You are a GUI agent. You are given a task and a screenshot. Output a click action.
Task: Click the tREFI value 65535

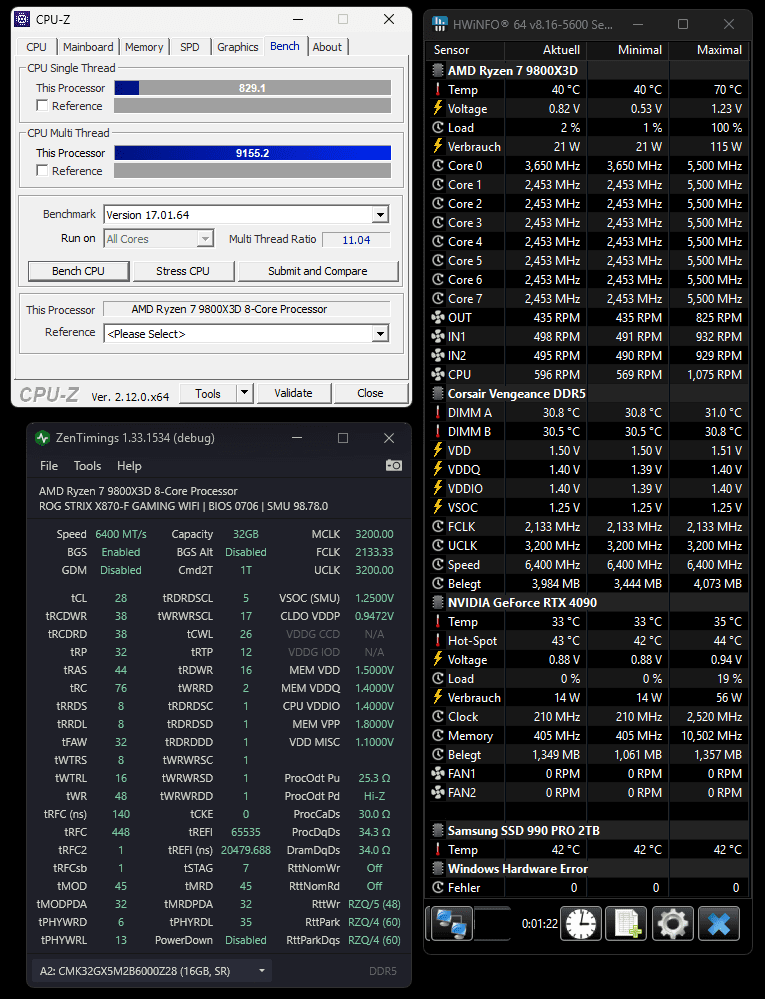click(246, 832)
